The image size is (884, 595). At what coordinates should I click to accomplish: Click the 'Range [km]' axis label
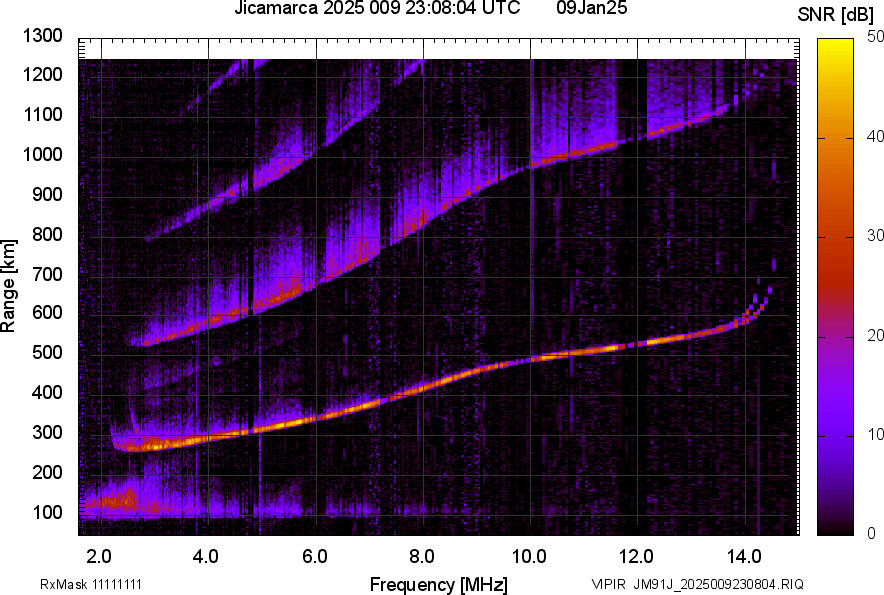[x=8, y=285]
